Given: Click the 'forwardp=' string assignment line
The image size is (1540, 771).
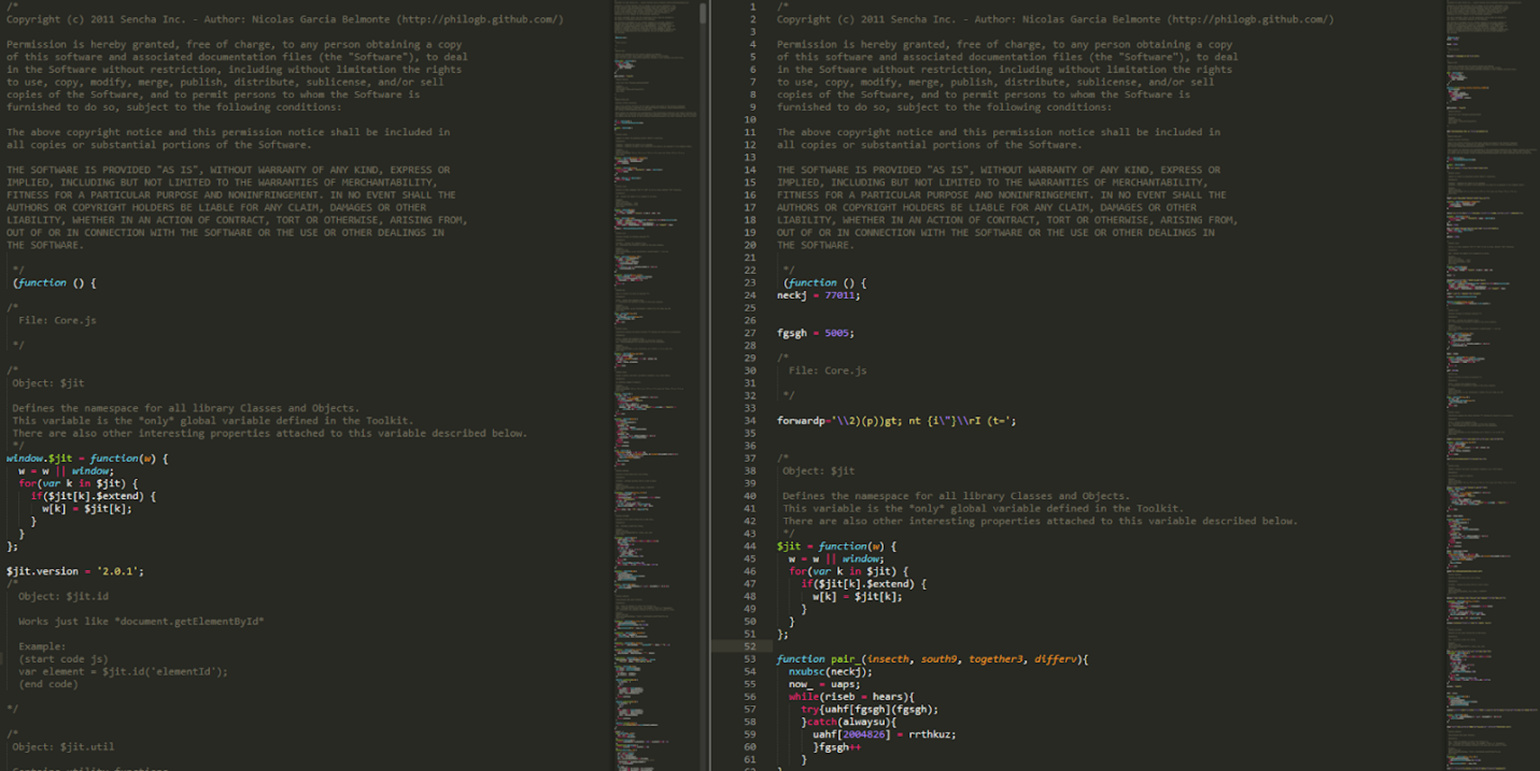Looking at the screenshot, I should pos(896,421).
